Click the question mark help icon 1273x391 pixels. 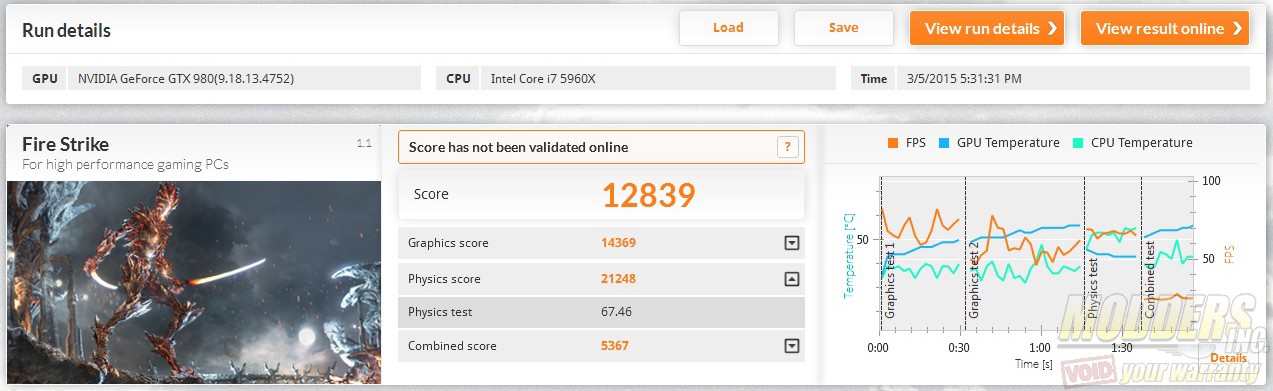pyautogui.click(x=788, y=147)
